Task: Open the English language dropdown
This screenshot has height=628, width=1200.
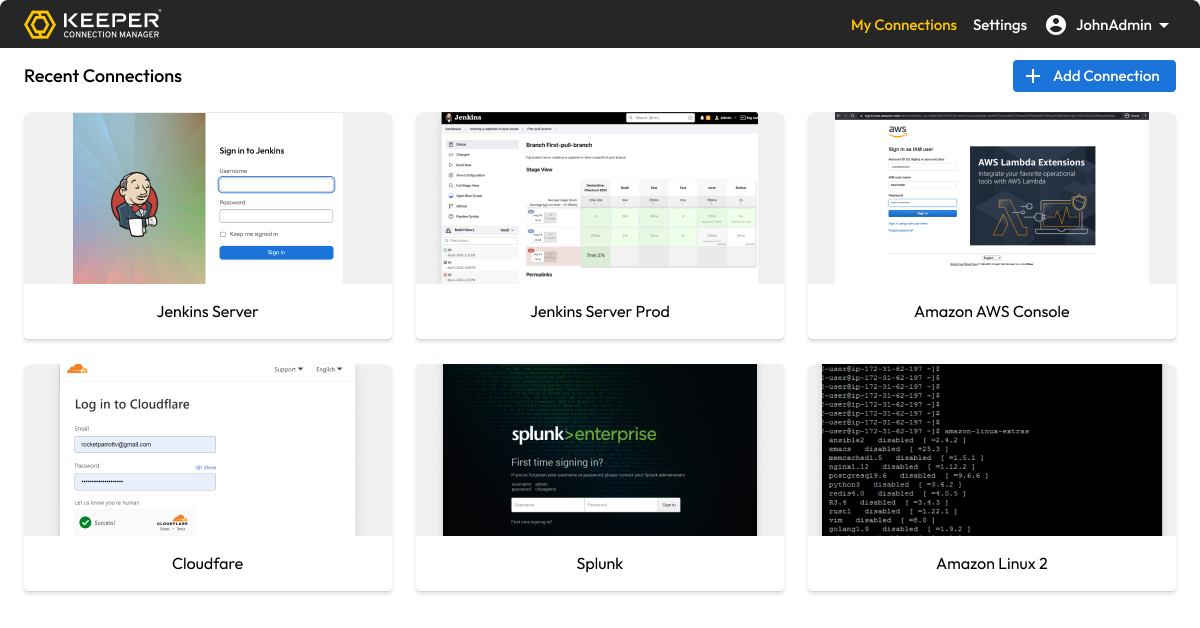Action: tap(329, 369)
